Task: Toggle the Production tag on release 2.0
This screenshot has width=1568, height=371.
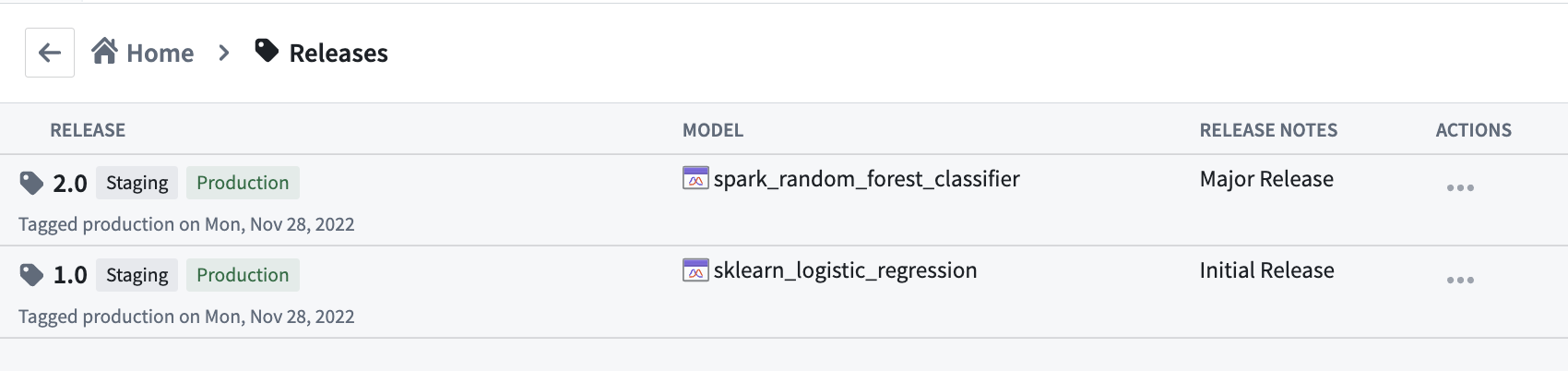Action: tap(243, 183)
